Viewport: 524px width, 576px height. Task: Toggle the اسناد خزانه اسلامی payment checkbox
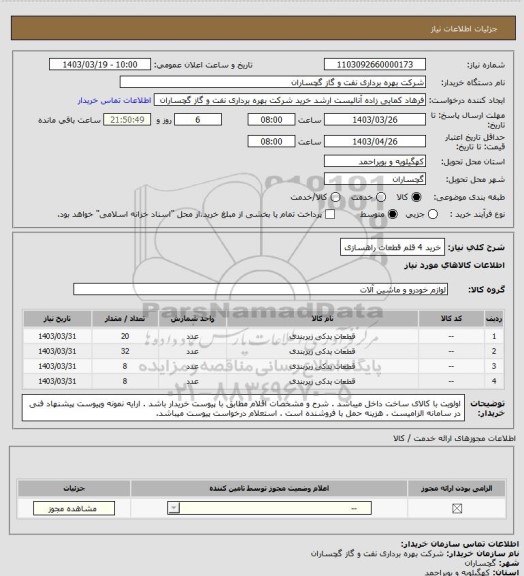pyautogui.click(x=330, y=215)
